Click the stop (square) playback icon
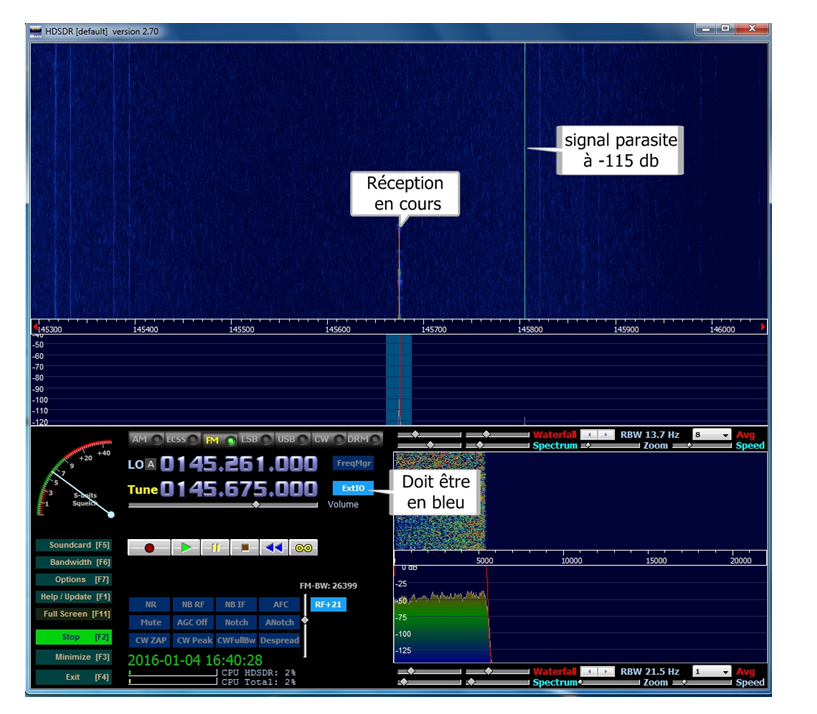This screenshot has height=714, width=817. click(245, 547)
